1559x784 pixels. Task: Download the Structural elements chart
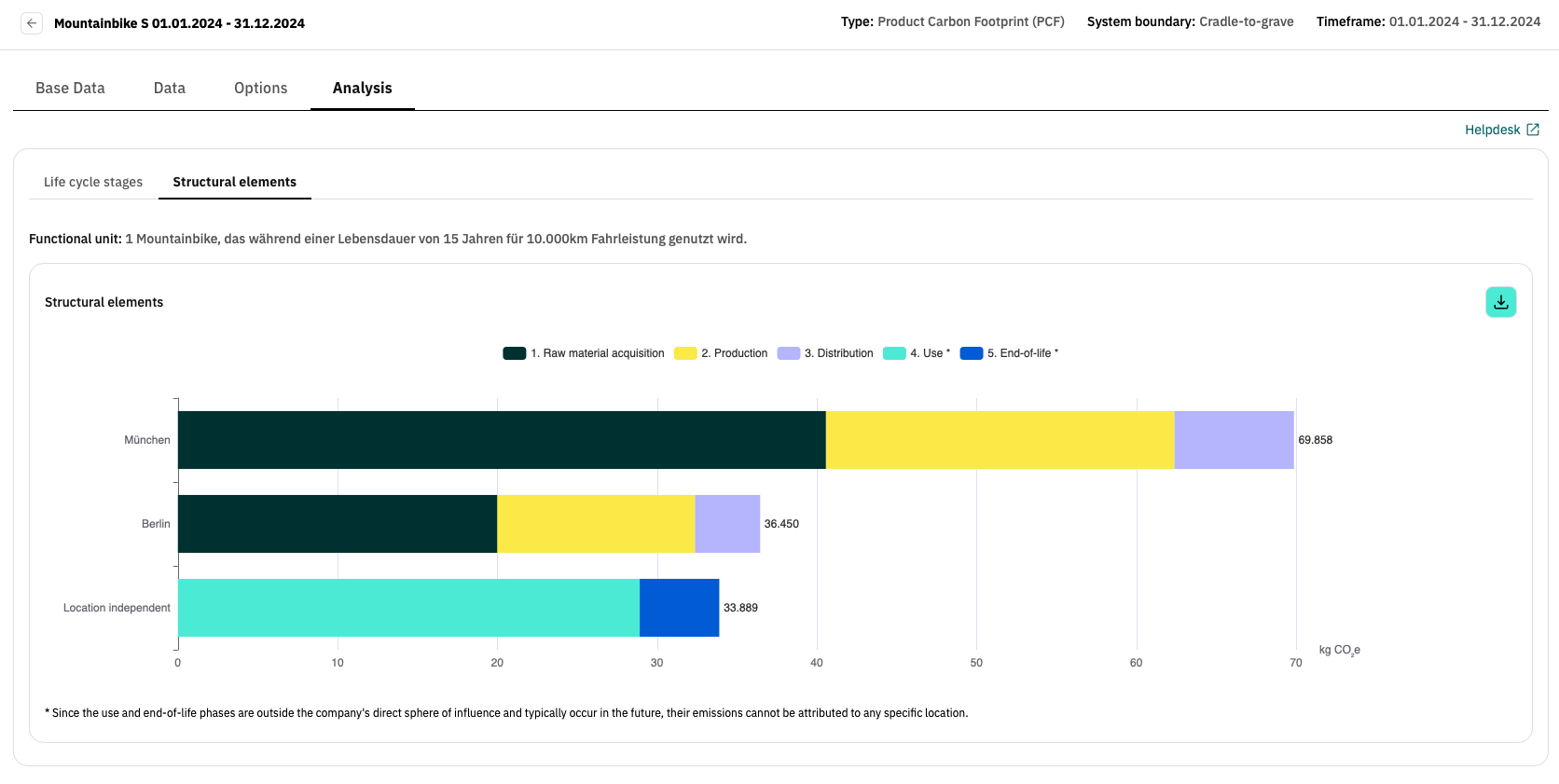pos(1500,302)
